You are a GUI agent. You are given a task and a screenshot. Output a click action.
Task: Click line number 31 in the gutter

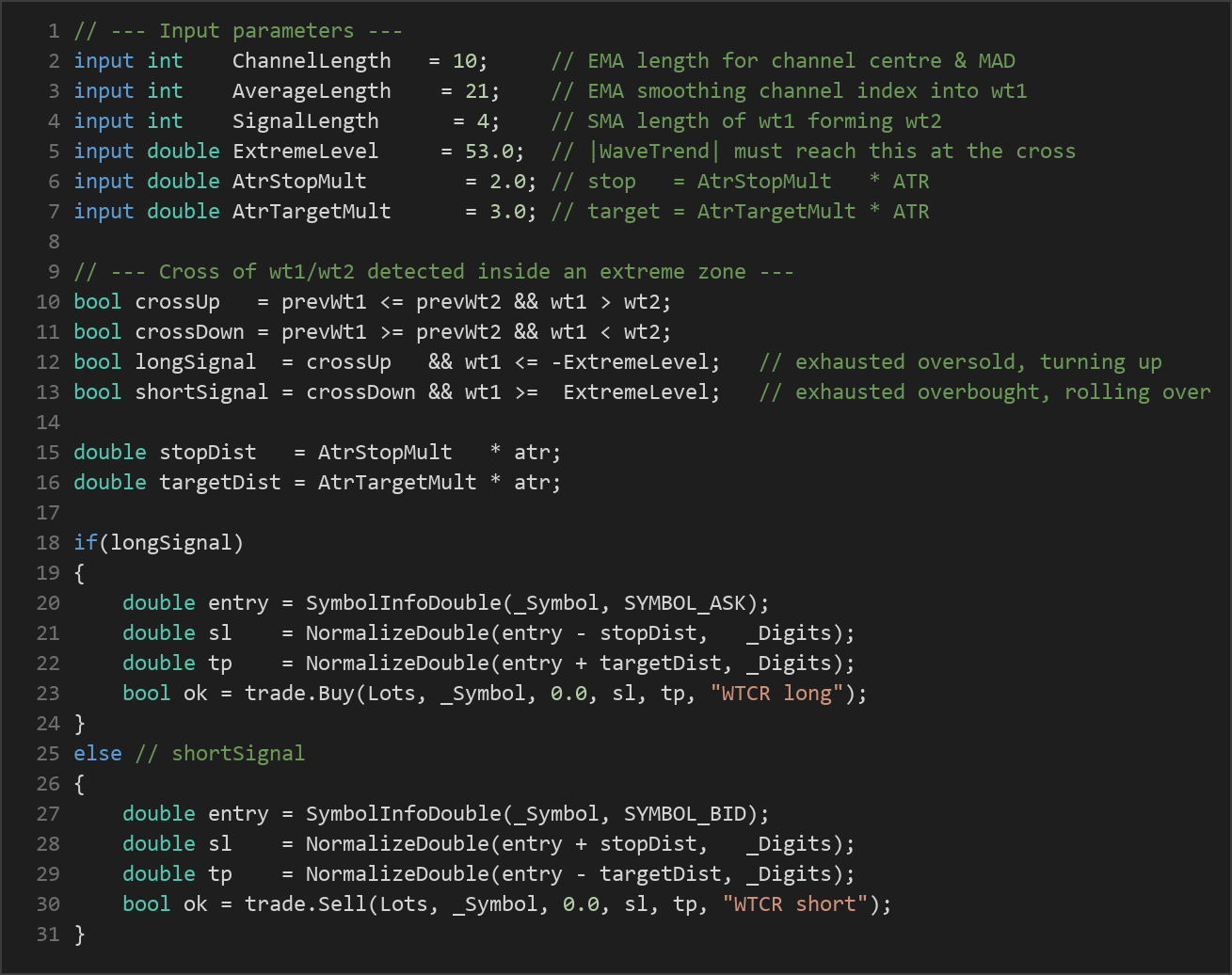(x=48, y=935)
